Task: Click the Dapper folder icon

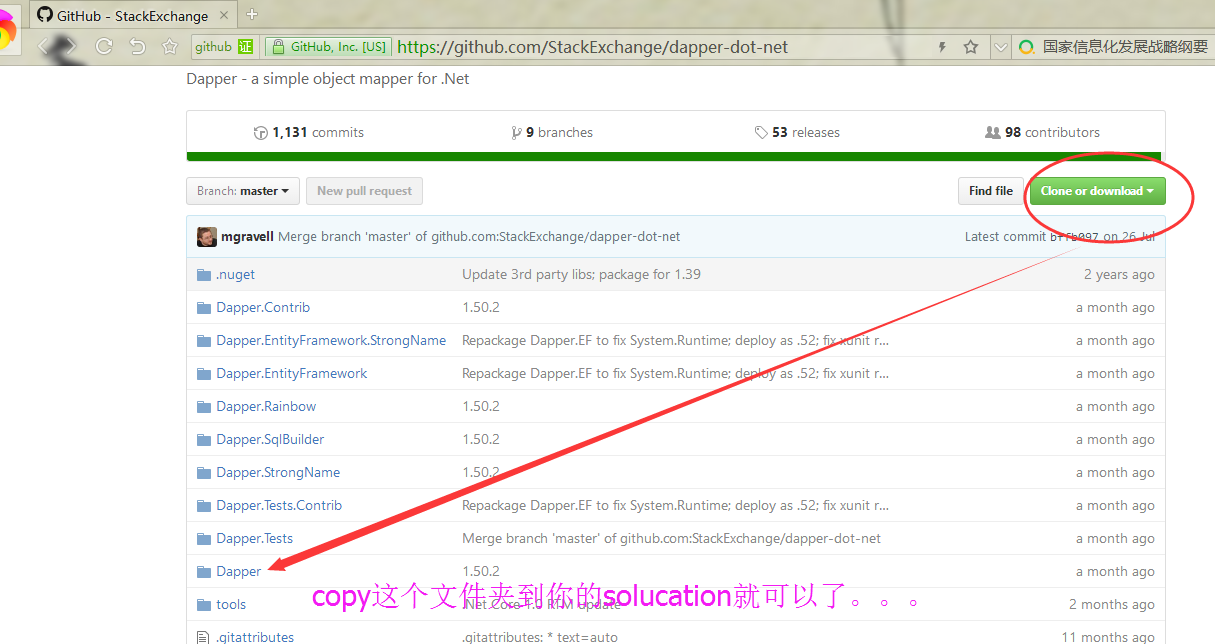Action: click(x=204, y=571)
